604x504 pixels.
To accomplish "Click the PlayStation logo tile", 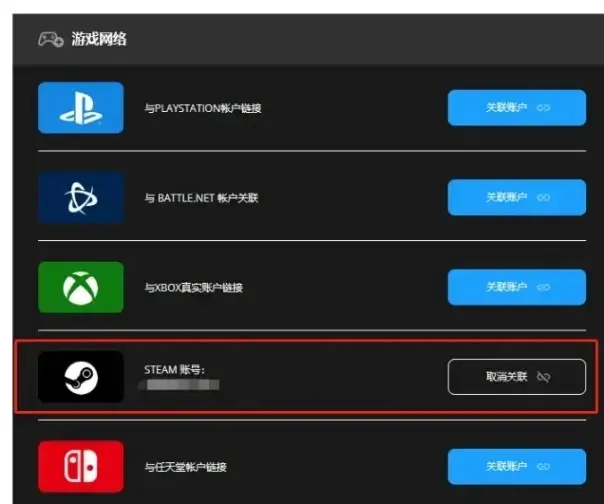I will point(81,108).
